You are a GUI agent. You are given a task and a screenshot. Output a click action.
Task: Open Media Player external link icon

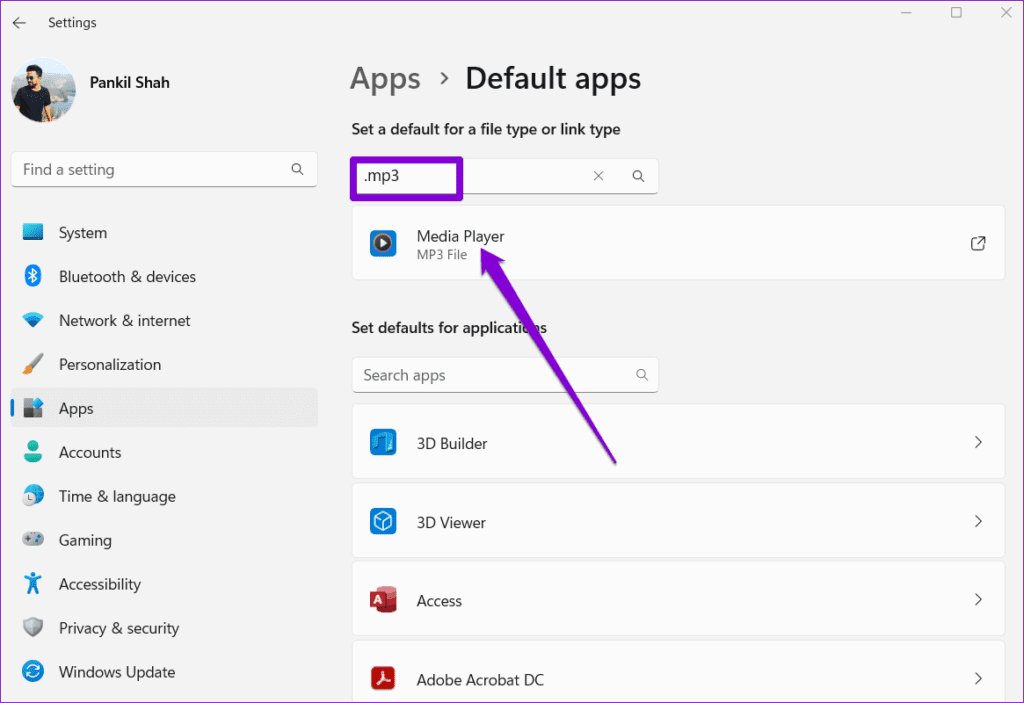click(x=978, y=243)
